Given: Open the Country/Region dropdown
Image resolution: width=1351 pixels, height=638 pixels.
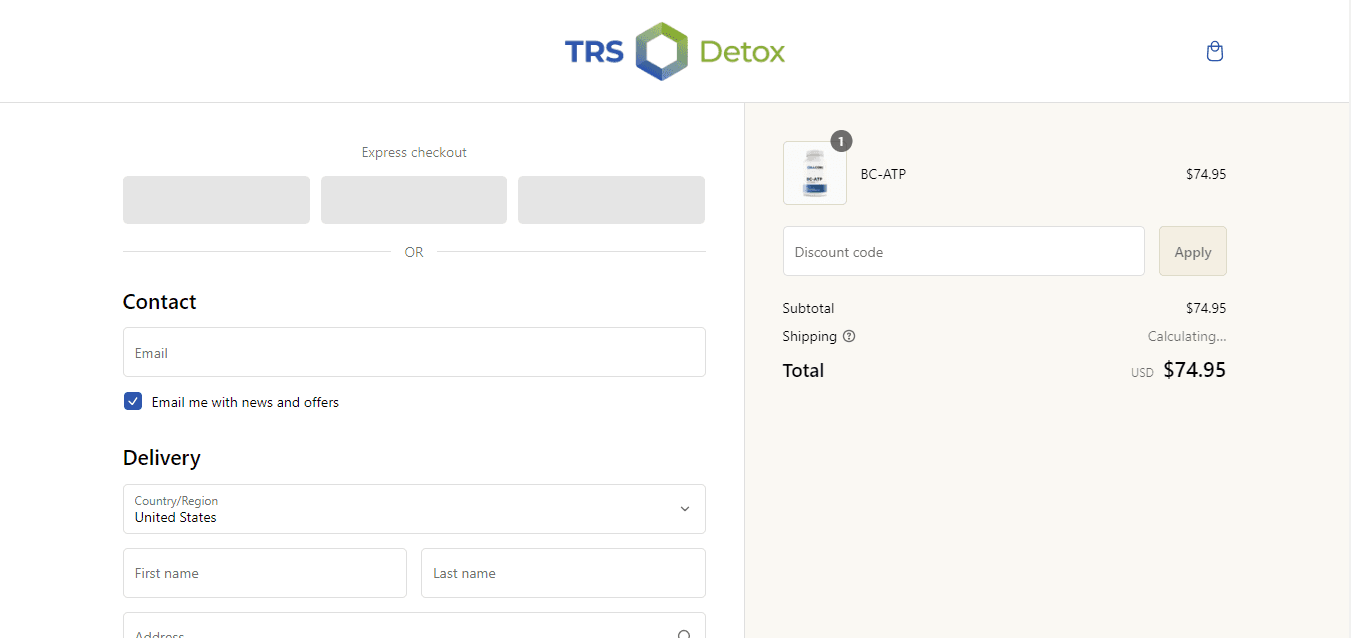Looking at the screenshot, I should tap(414, 509).
